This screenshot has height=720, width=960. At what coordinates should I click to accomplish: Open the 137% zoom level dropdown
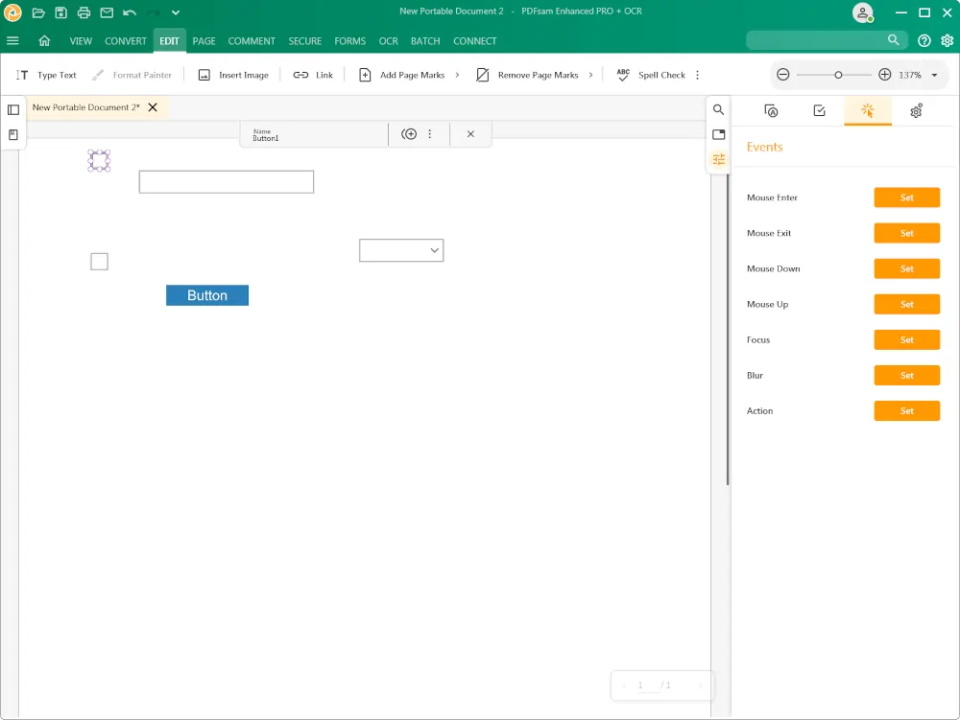pos(935,75)
